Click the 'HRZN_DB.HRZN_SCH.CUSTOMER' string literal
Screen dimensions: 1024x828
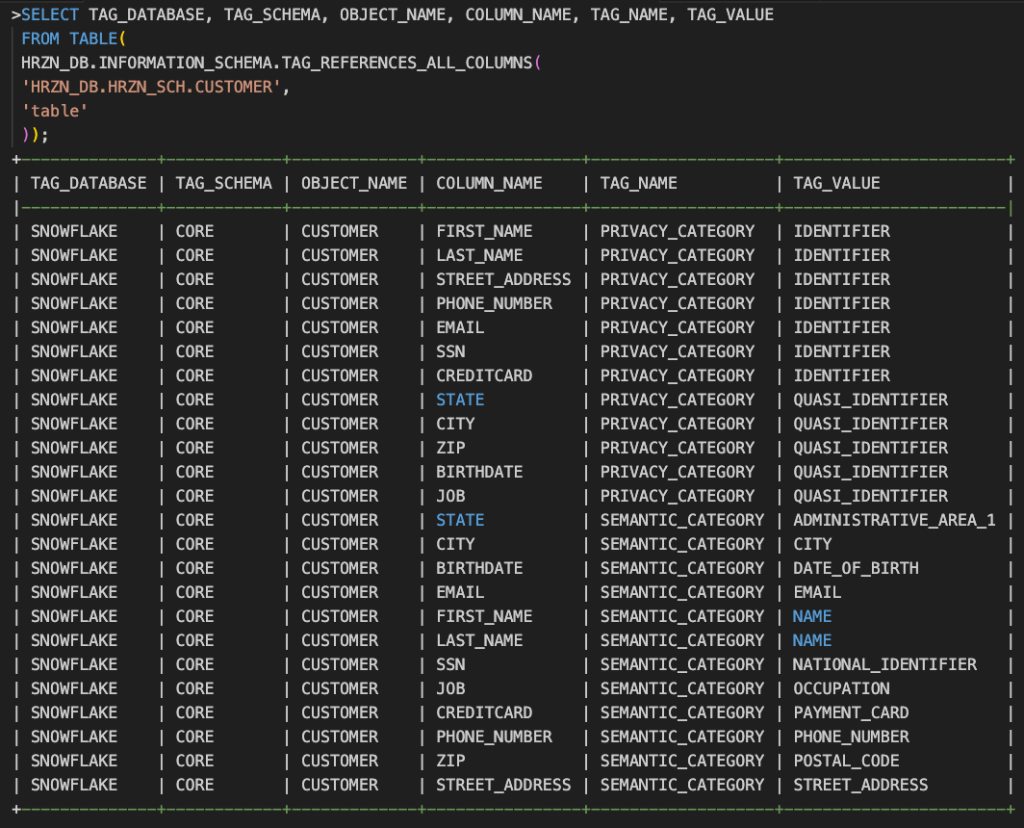coord(152,87)
